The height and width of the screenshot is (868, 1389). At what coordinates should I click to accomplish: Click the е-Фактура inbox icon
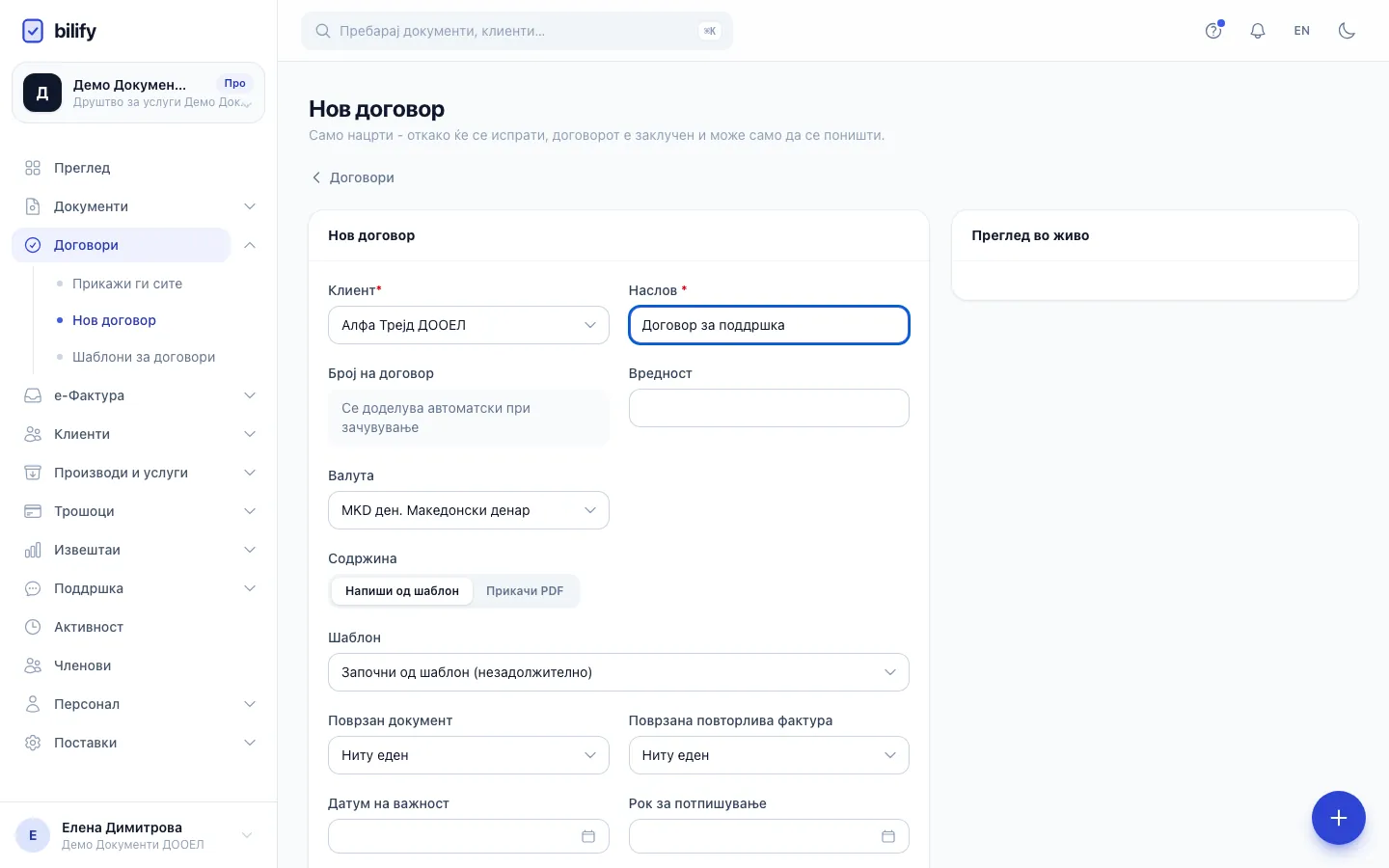tap(33, 395)
